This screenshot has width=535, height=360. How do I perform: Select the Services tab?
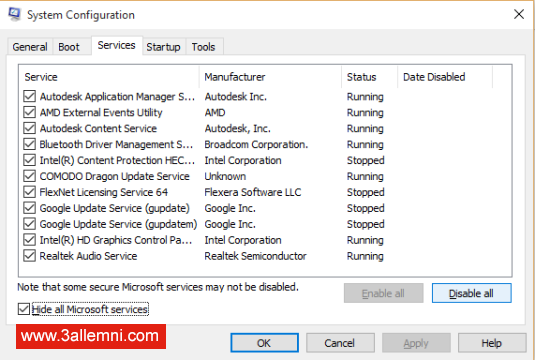(x=116, y=45)
